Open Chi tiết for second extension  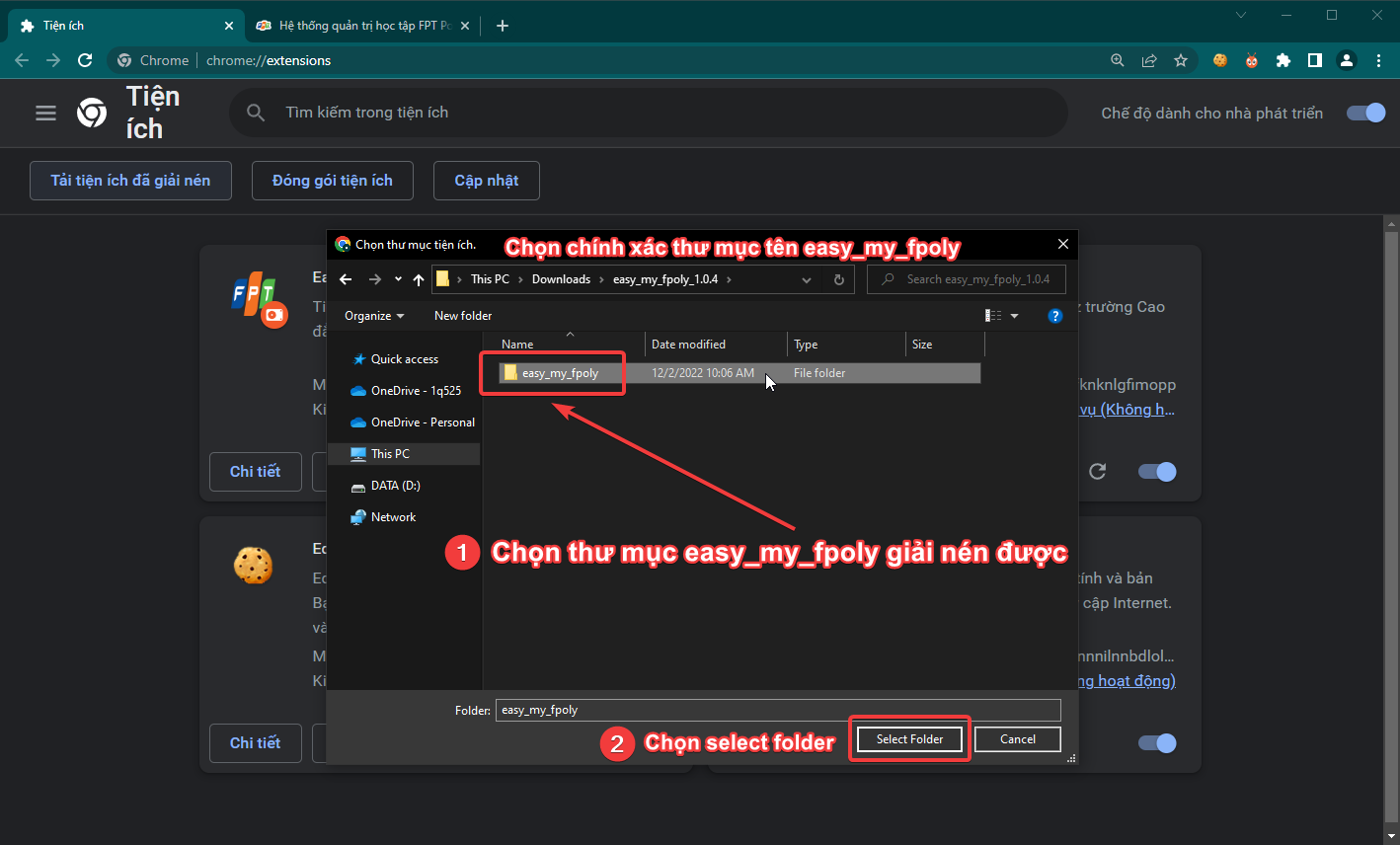point(255,743)
